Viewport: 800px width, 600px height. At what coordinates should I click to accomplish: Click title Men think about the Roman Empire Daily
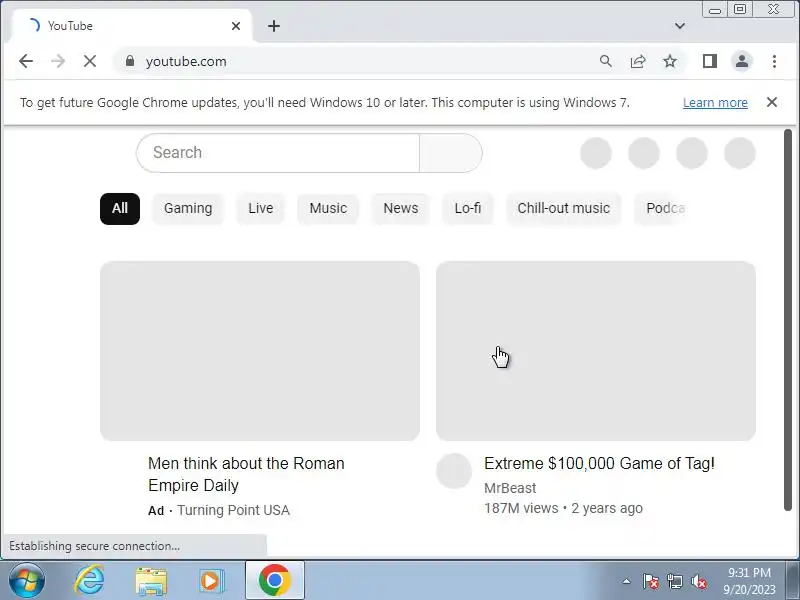(246, 474)
